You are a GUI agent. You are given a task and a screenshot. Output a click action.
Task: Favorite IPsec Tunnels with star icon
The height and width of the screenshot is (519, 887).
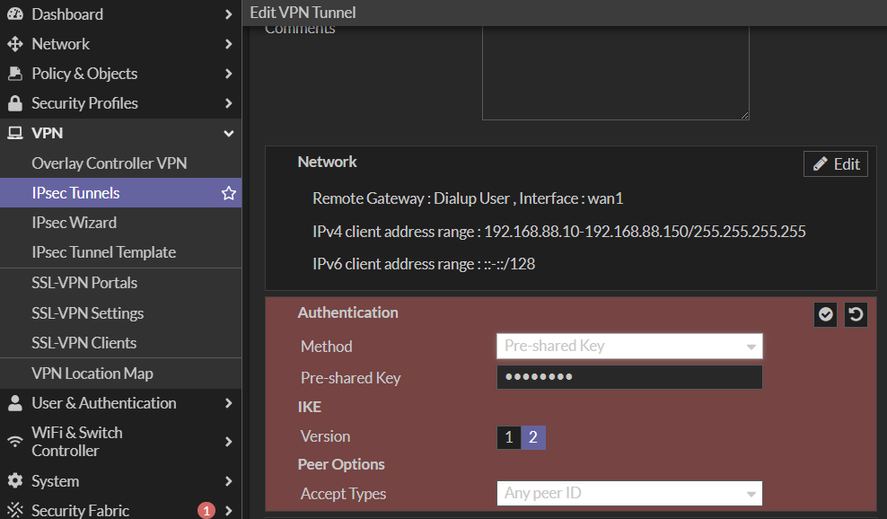coord(229,193)
